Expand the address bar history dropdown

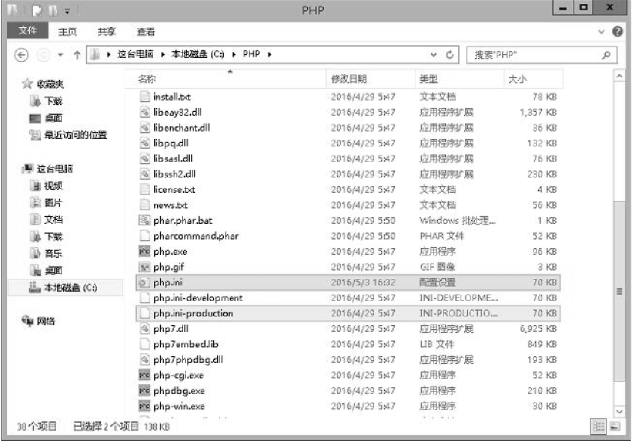coord(434,54)
